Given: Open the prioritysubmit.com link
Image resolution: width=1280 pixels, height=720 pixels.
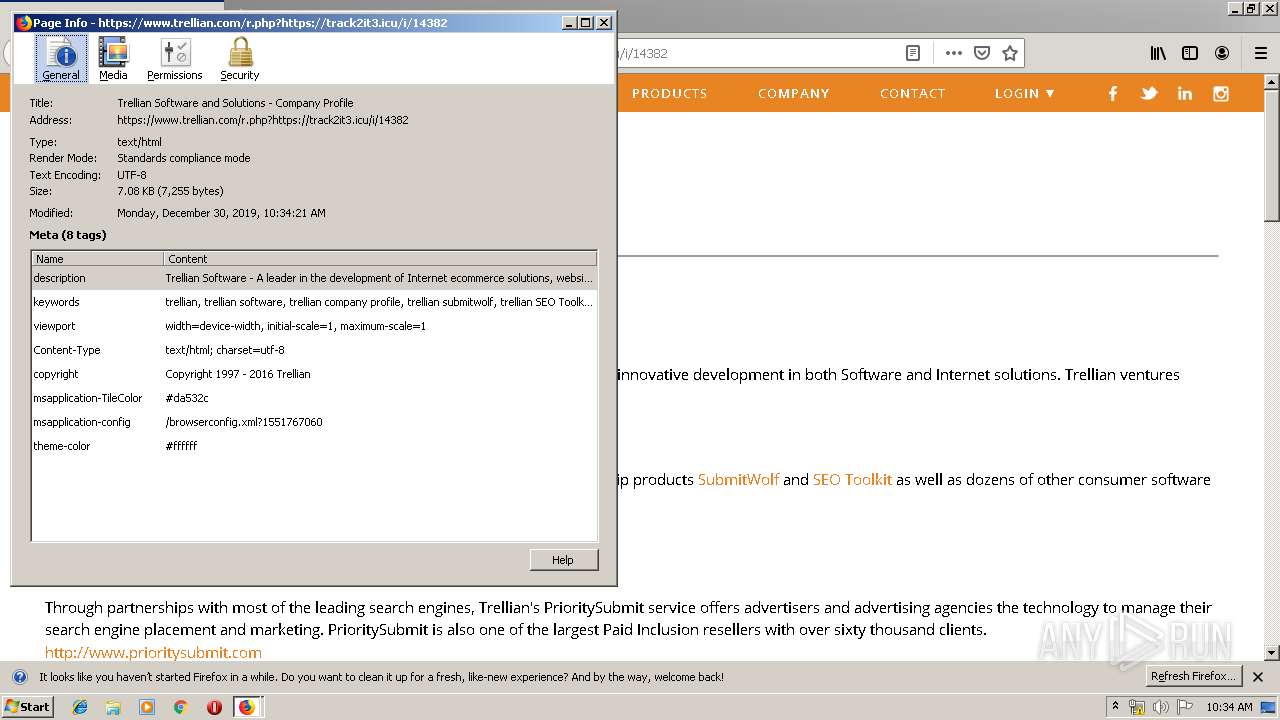Looking at the screenshot, I should coord(153,653).
